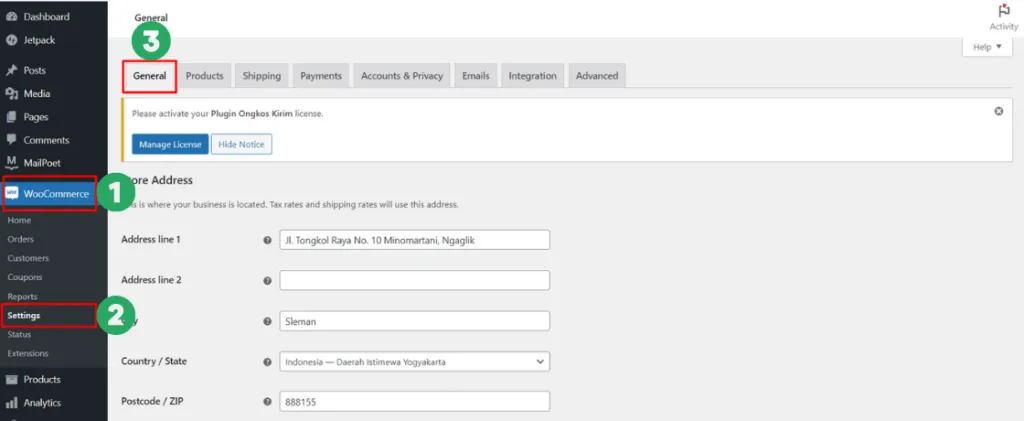Image resolution: width=1024 pixels, height=421 pixels.
Task: Click help icon beside City field
Action: click(267, 321)
